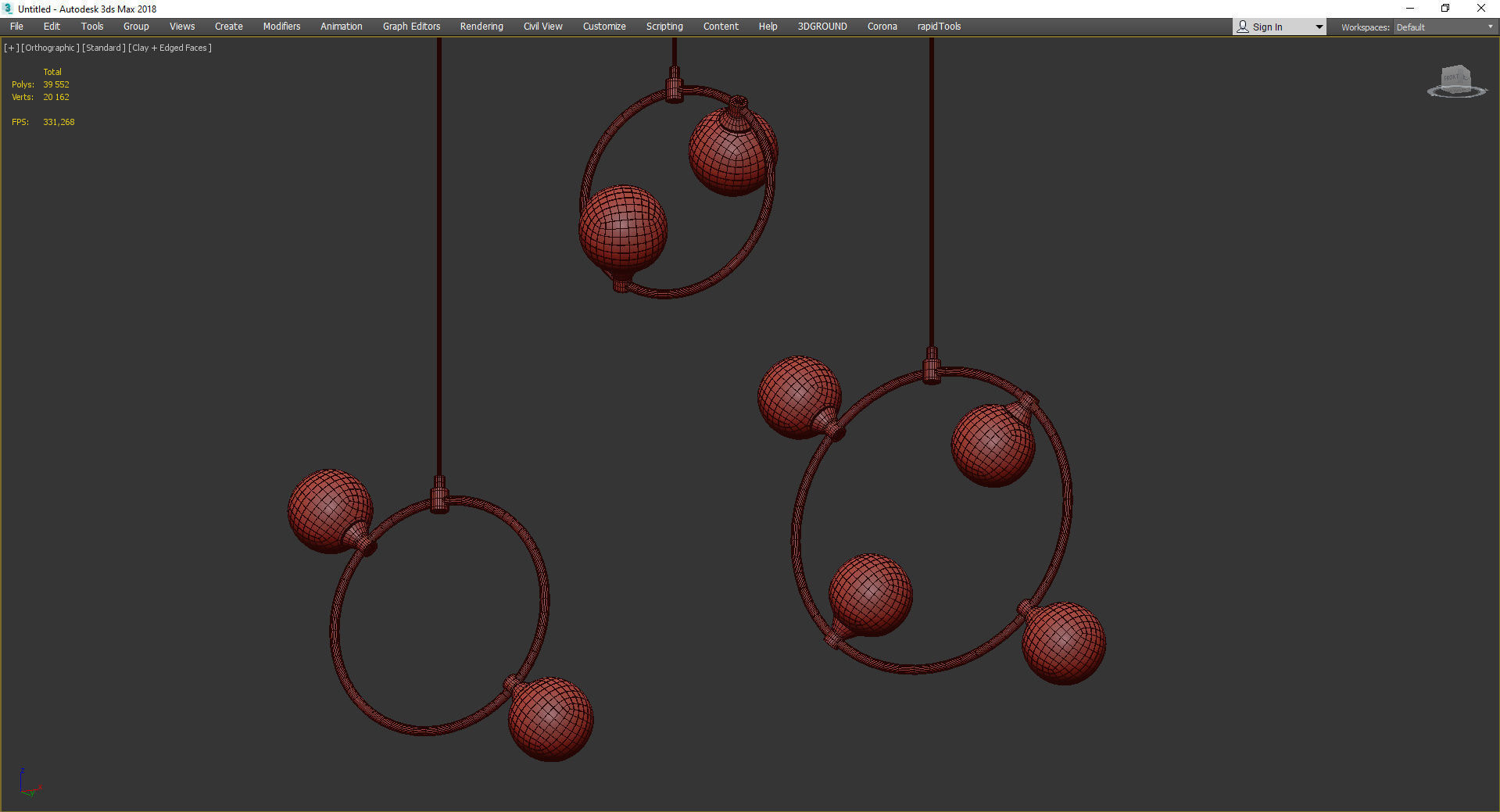
Task: Click the Polys count 39 552
Action: coord(56,84)
